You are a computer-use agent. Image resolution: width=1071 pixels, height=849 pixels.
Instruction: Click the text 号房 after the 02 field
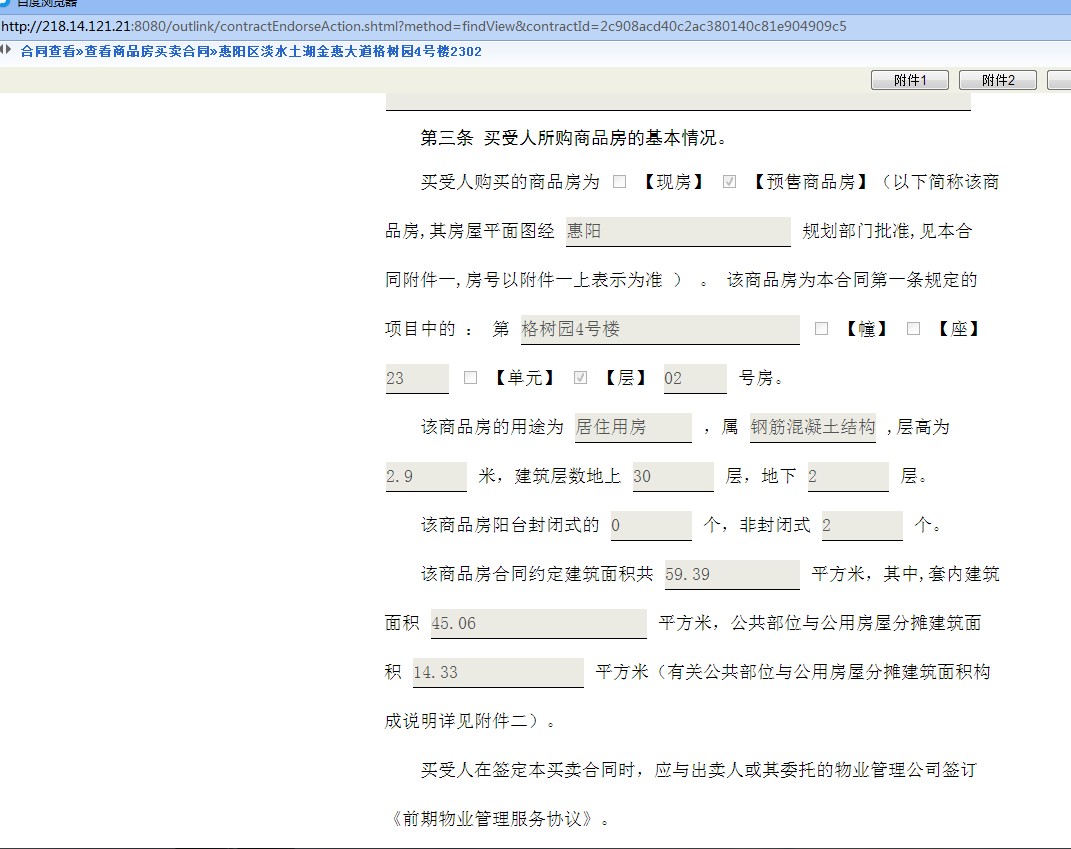[x=756, y=378]
